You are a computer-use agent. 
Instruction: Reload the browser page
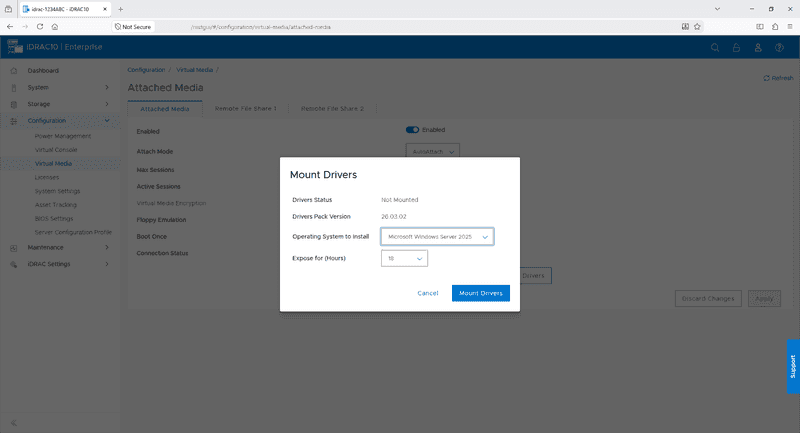coord(40,27)
